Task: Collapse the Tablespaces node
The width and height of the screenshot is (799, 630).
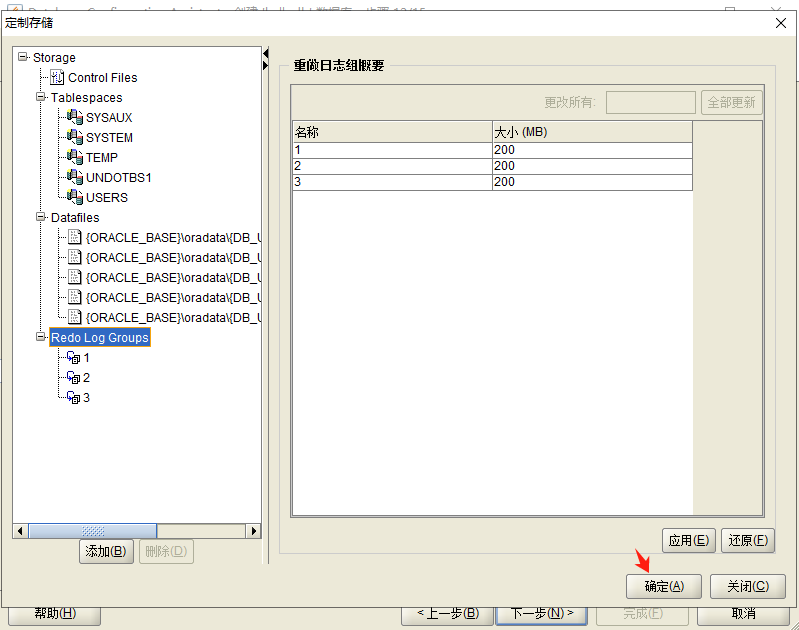Action: pyautogui.click(x=41, y=96)
